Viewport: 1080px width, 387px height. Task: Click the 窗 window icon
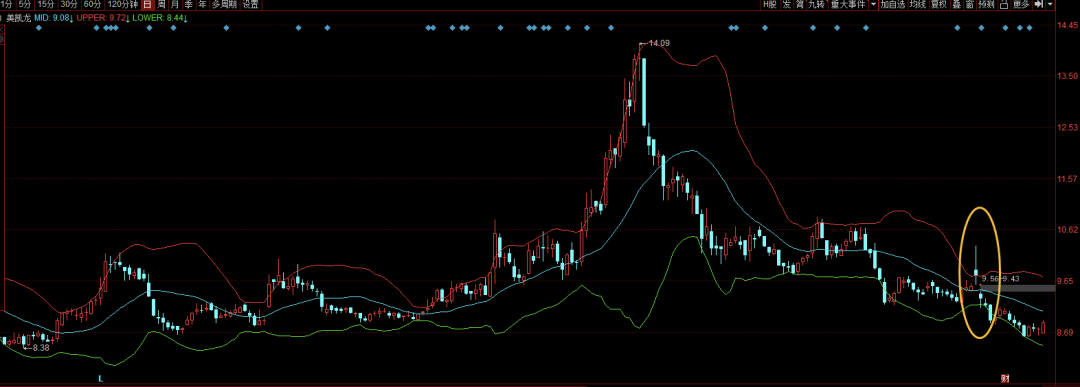(x=969, y=4)
